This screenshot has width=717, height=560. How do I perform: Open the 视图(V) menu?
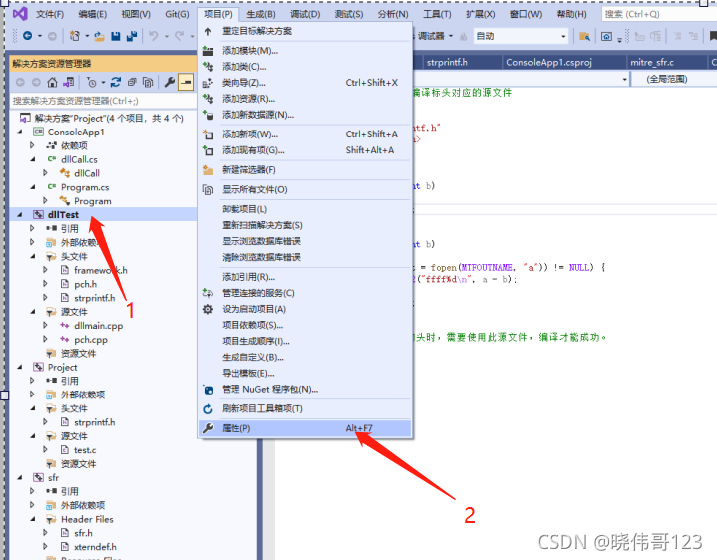pyautogui.click(x=136, y=14)
